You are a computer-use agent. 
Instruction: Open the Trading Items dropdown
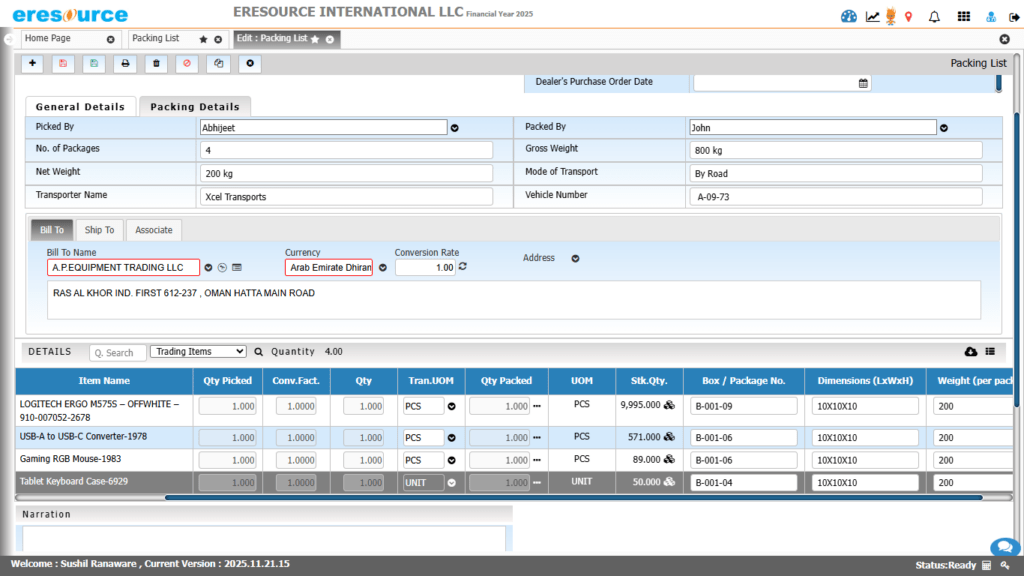[197, 352]
